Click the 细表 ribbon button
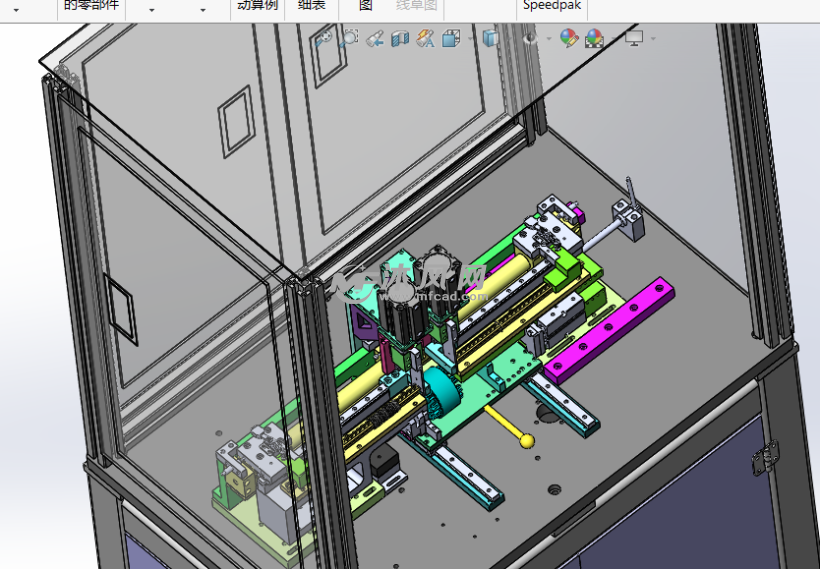 (312, 5)
